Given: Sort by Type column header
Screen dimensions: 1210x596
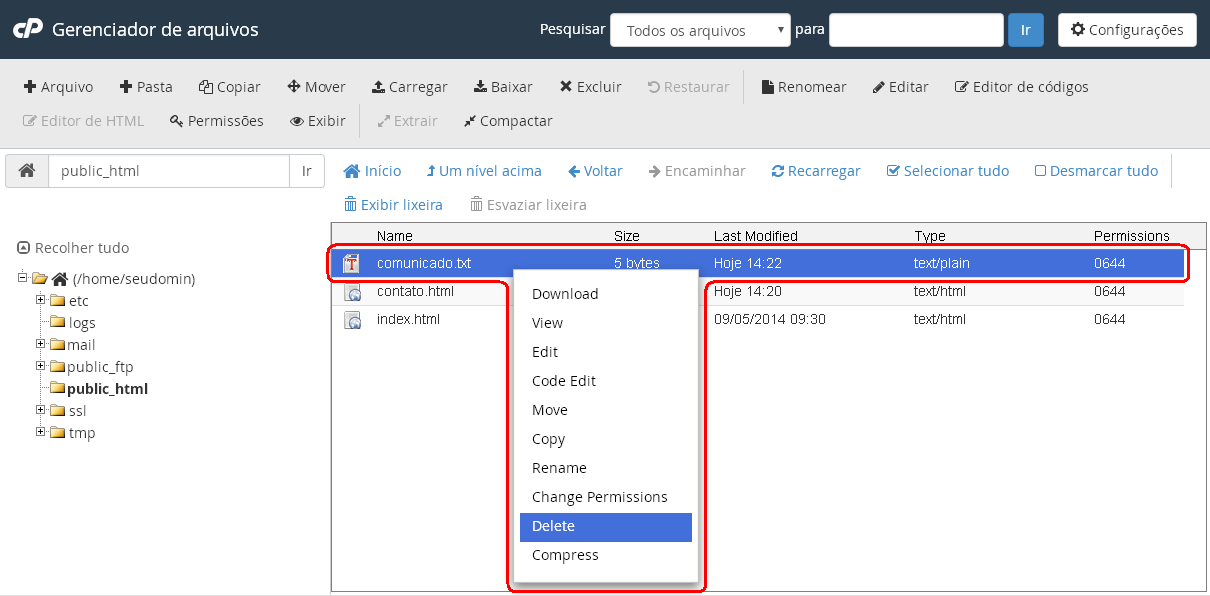Looking at the screenshot, I should (x=930, y=236).
